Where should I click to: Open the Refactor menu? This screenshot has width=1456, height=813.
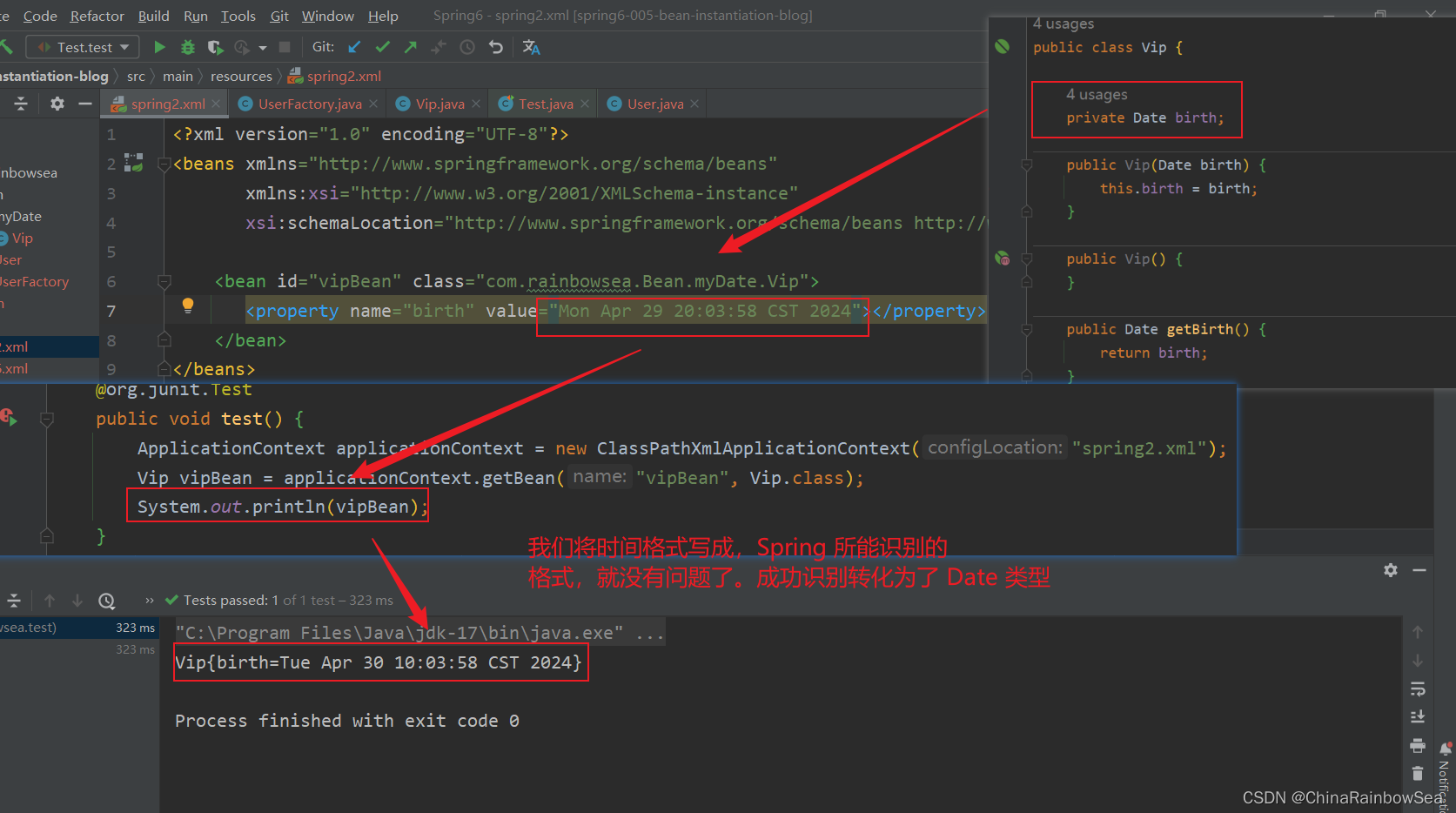pos(97,16)
